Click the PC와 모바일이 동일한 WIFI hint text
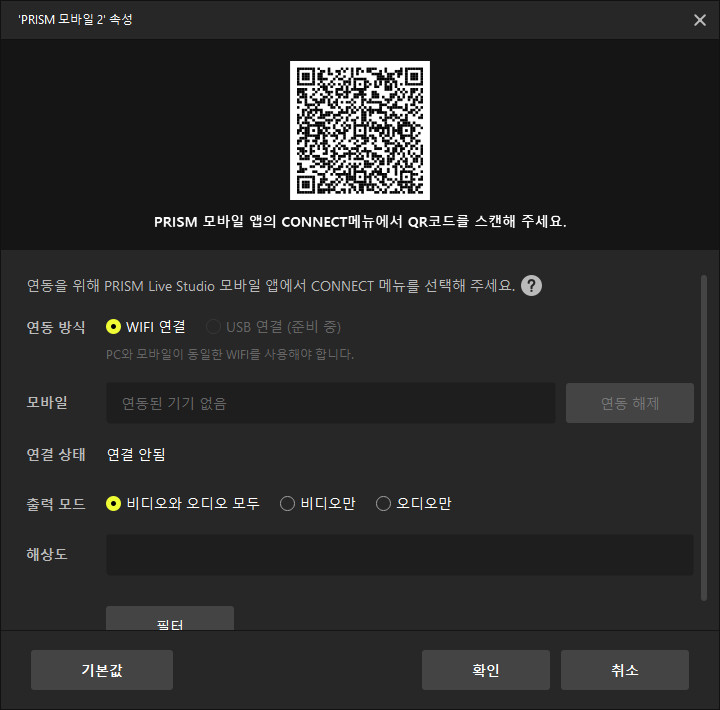The width and height of the screenshot is (720, 710). (230, 354)
